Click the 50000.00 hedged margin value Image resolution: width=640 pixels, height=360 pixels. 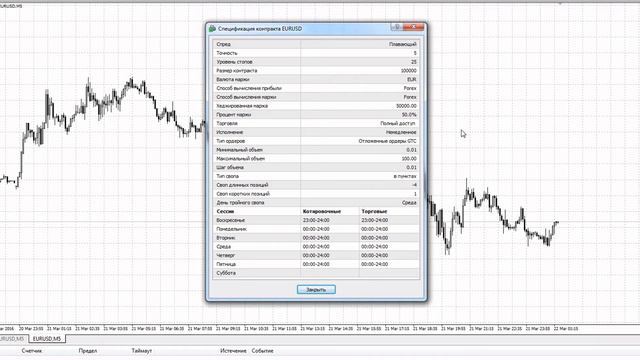tap(406, 106)
